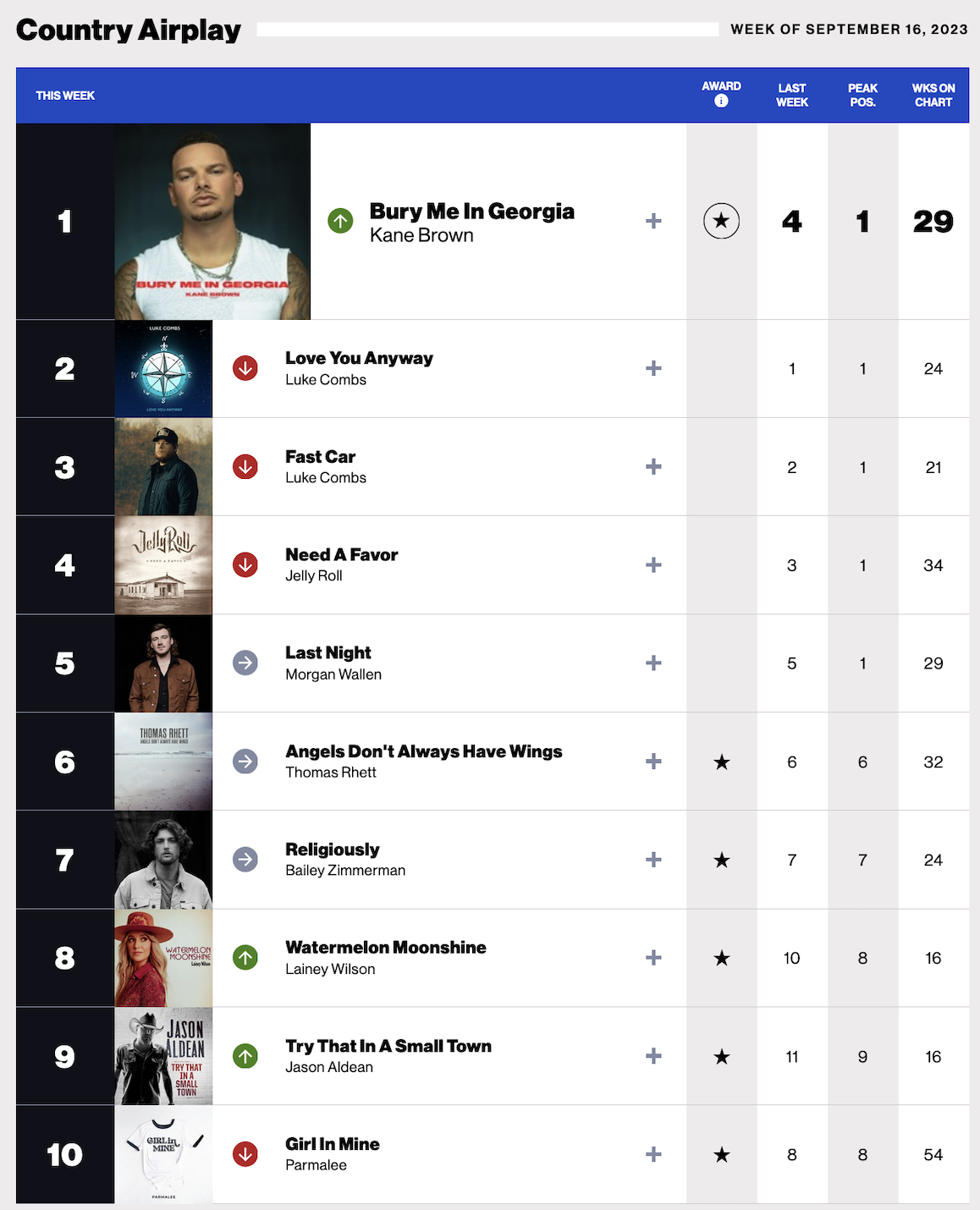Expand the Bury Me In Georgia row with plus
Image resolution: width=980 pixels, height=1210 pixels.
click(653, 221)
